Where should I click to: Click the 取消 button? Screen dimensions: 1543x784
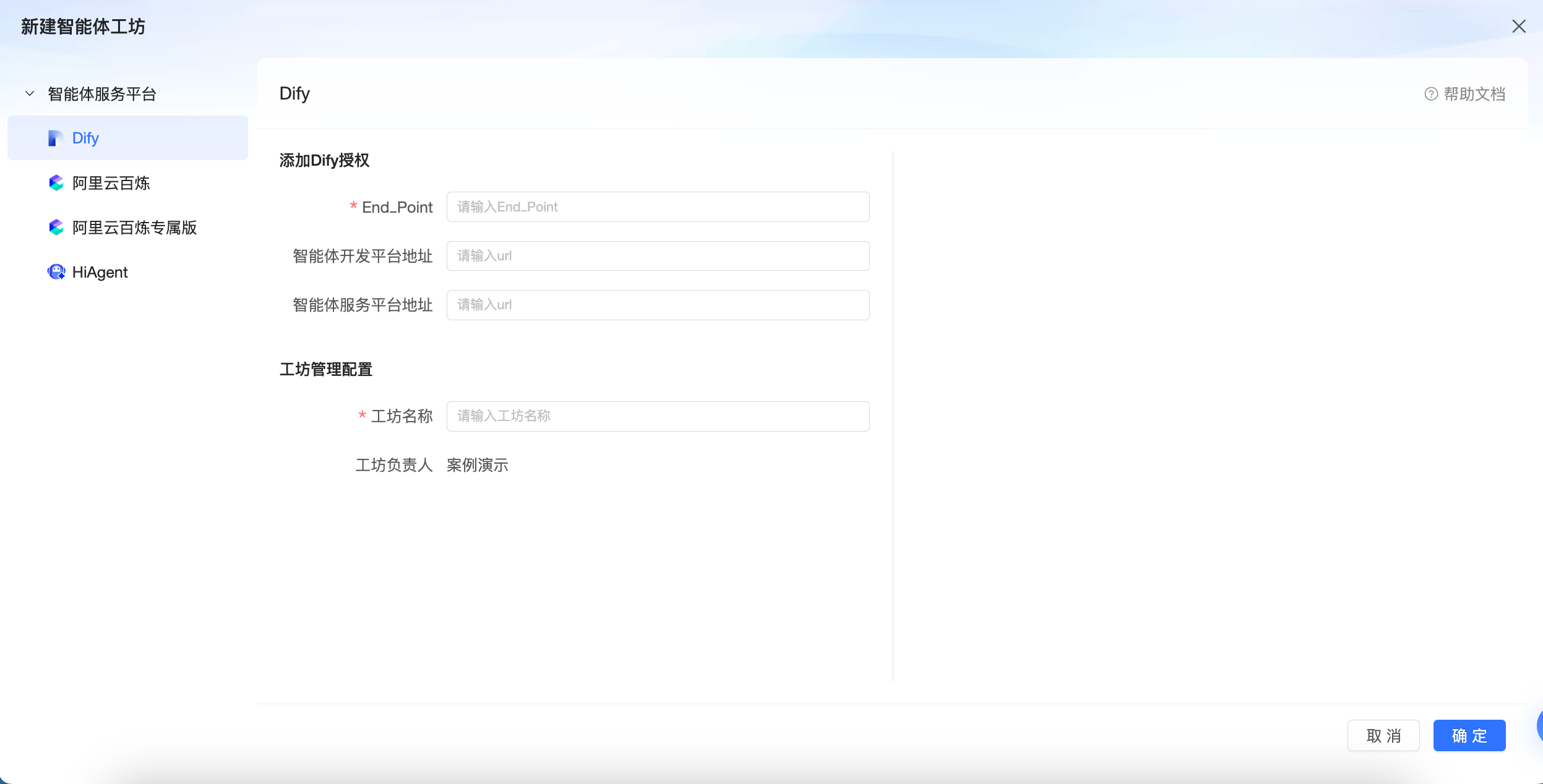tap(1383, 736)
